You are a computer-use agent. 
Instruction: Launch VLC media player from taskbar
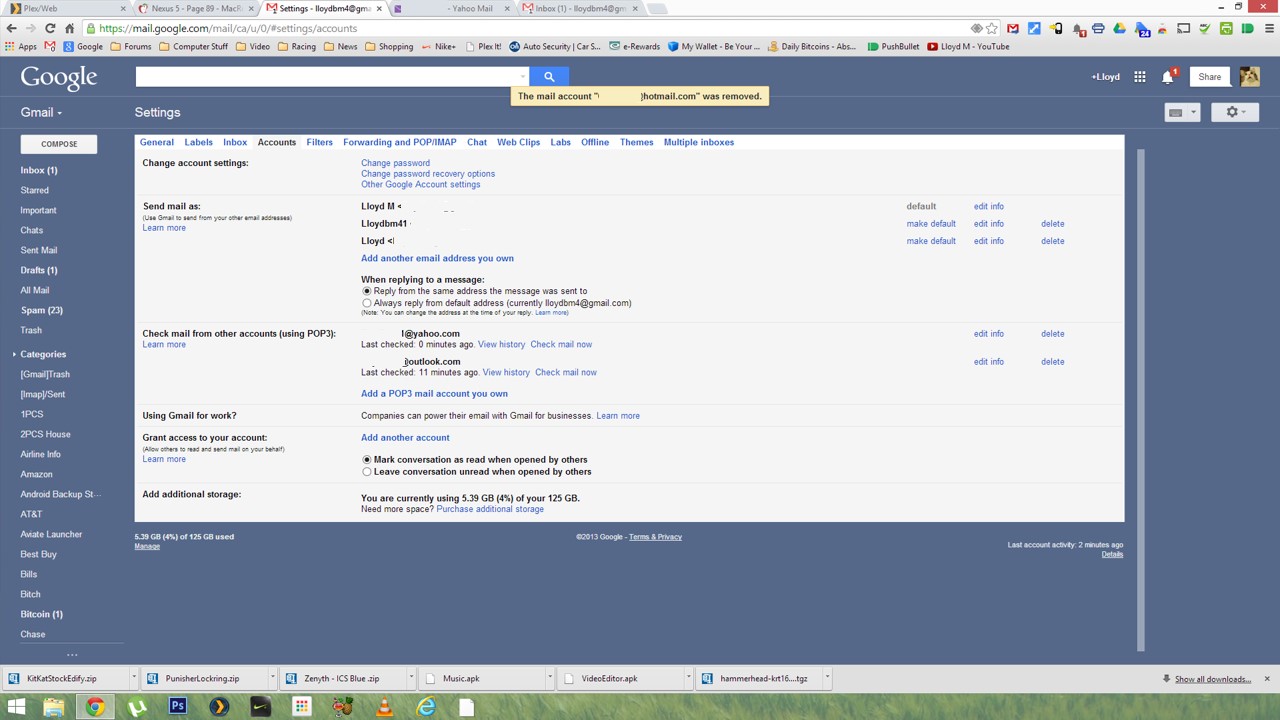click(x=384, y=707)
